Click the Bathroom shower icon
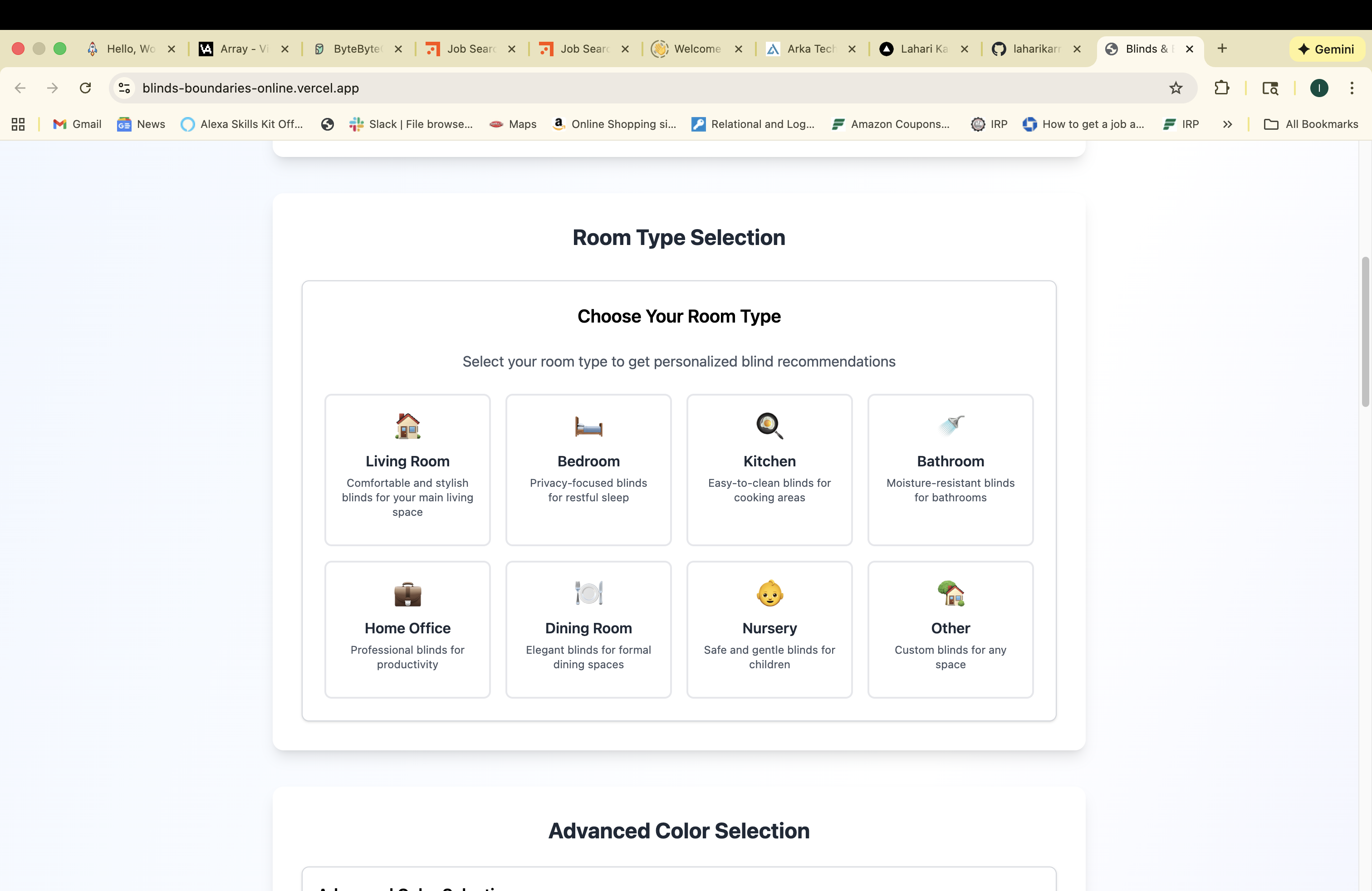Image resolution: width=1372 pixels, height=891 pixels. click(x=951, y=426)
